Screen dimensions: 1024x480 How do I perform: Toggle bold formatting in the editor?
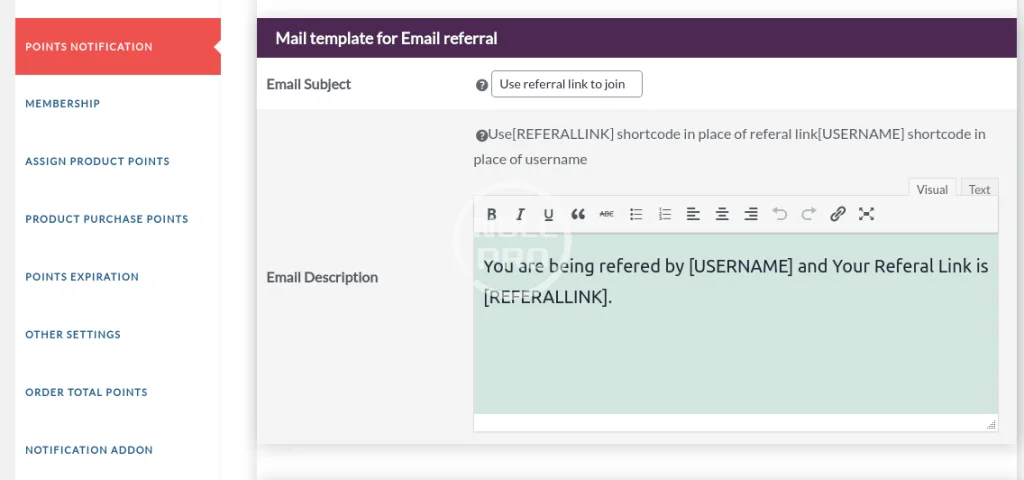[x=491, y=214]
